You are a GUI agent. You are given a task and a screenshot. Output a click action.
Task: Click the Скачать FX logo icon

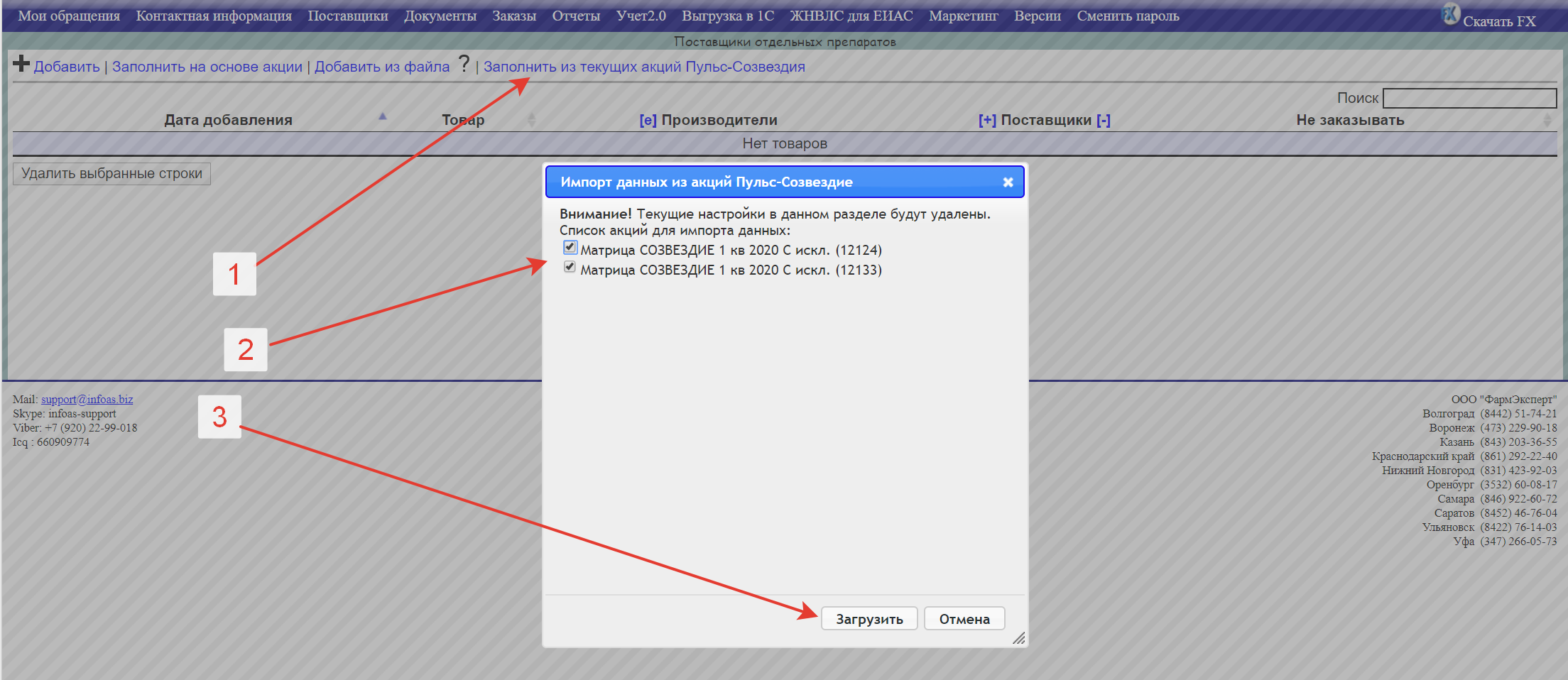tap(1451, 13)
